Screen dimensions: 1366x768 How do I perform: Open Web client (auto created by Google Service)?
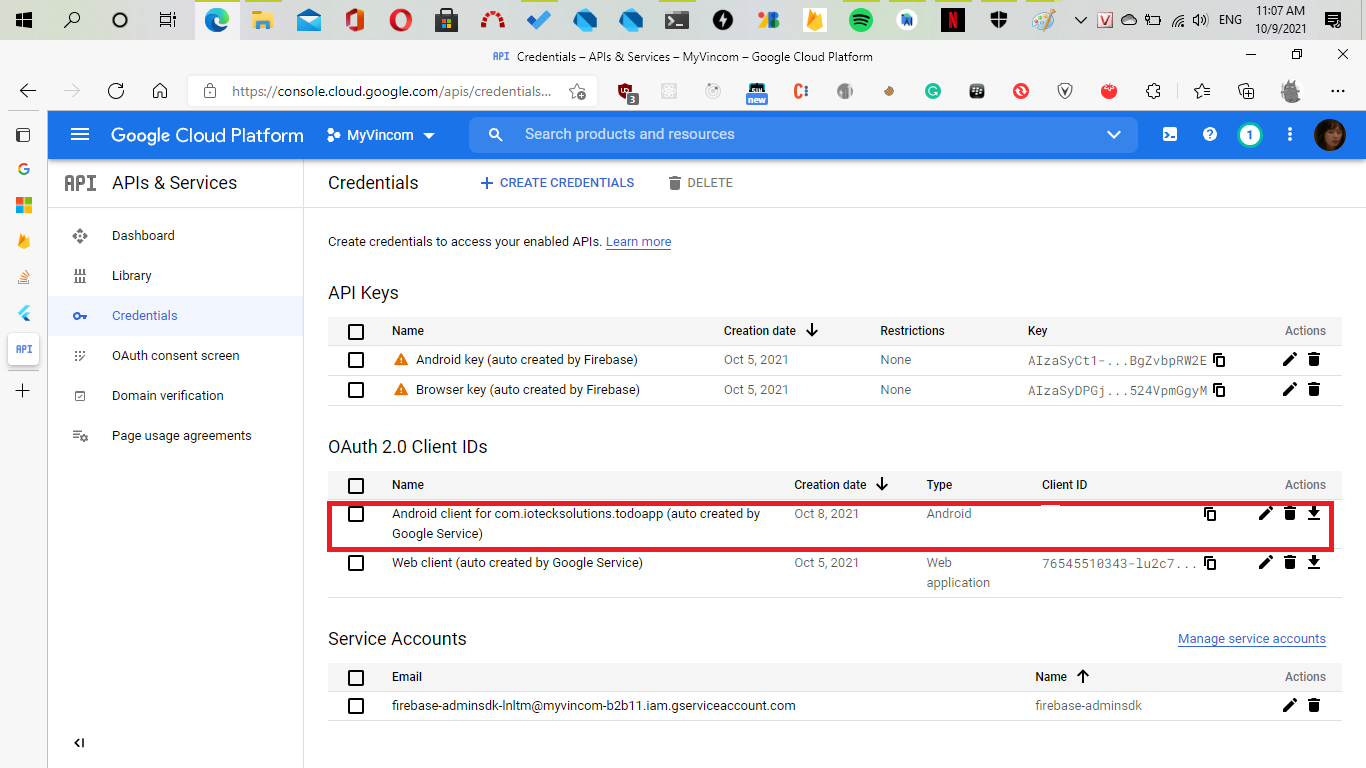[x=517, y=563]
